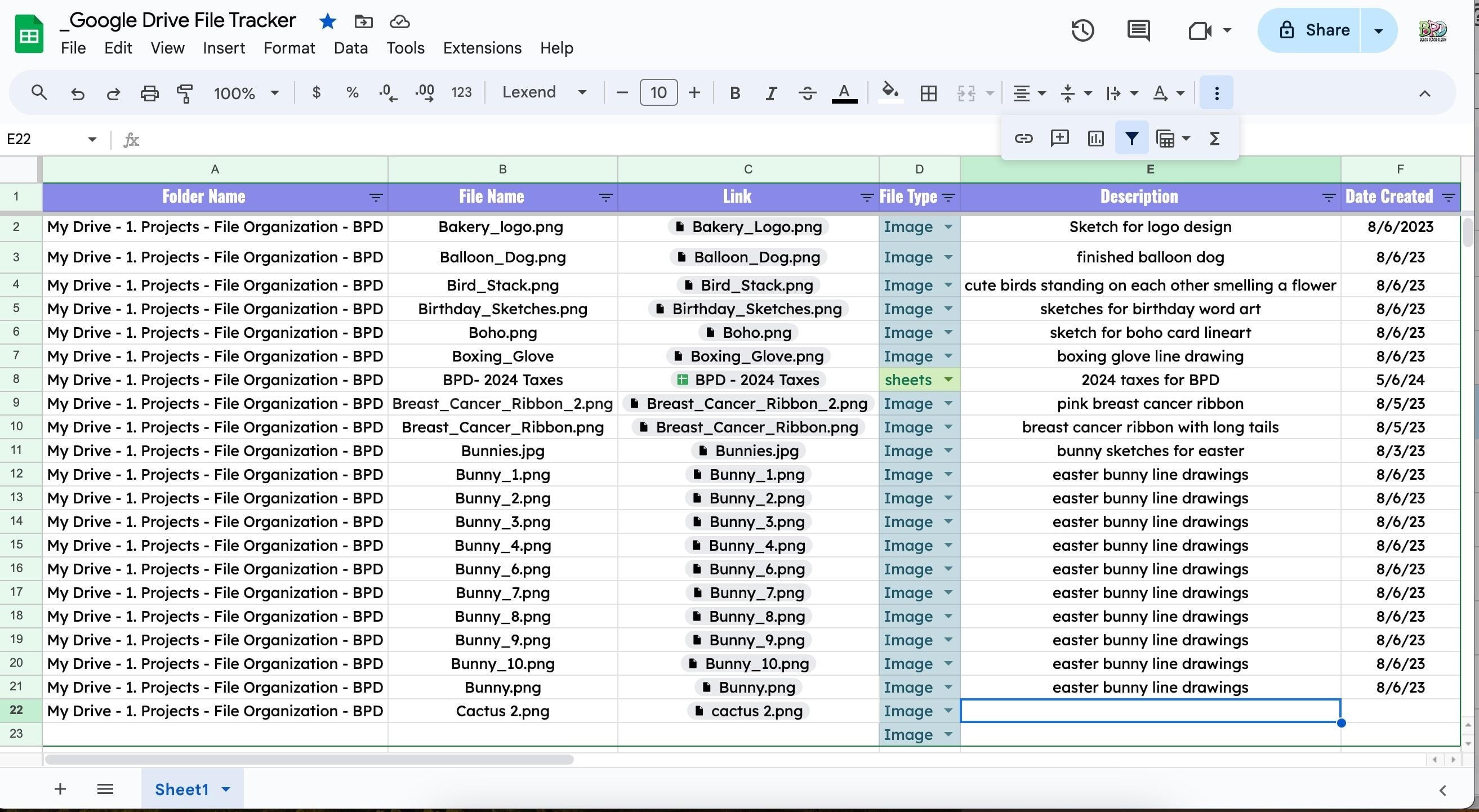The height and width of the screenshot is (812, 1479).
Task: Activate paint format tool
Action: [185, 93]
